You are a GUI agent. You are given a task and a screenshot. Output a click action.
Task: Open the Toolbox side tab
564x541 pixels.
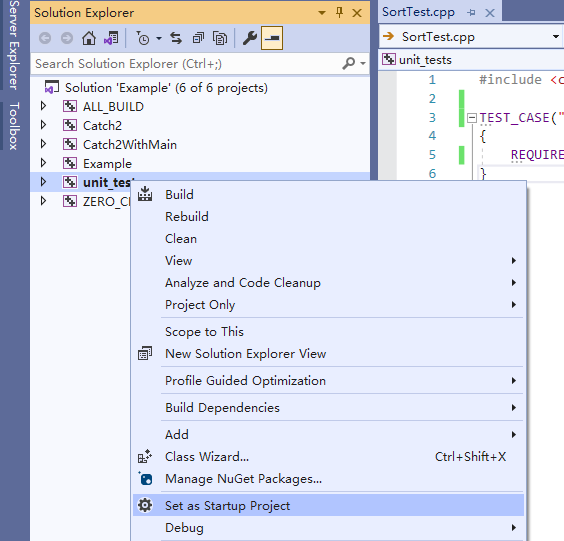[14, 126]
